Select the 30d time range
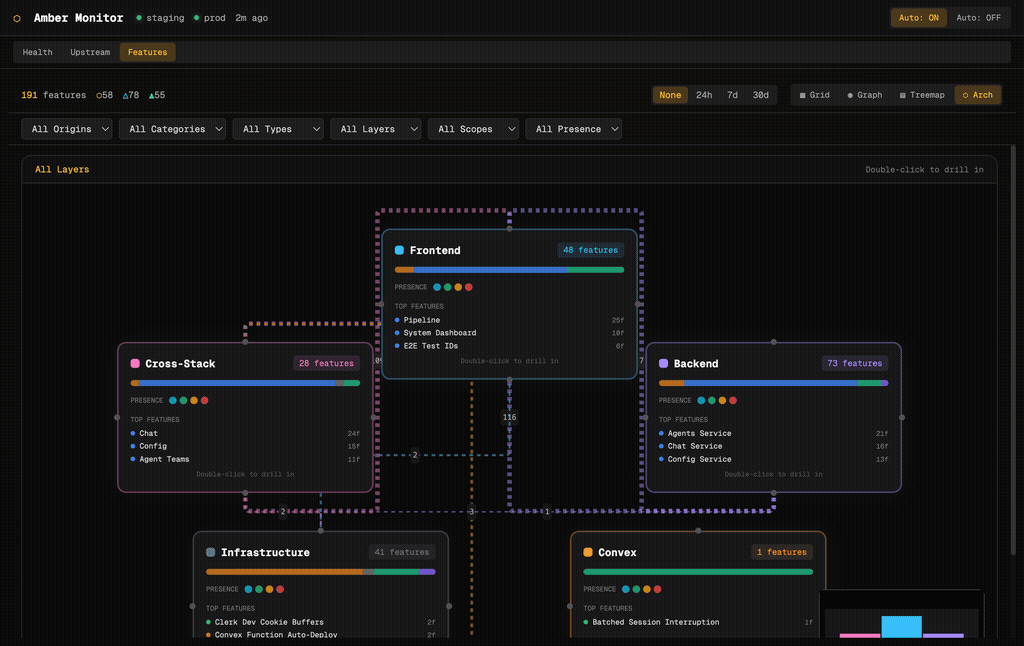 click(761, 95)
